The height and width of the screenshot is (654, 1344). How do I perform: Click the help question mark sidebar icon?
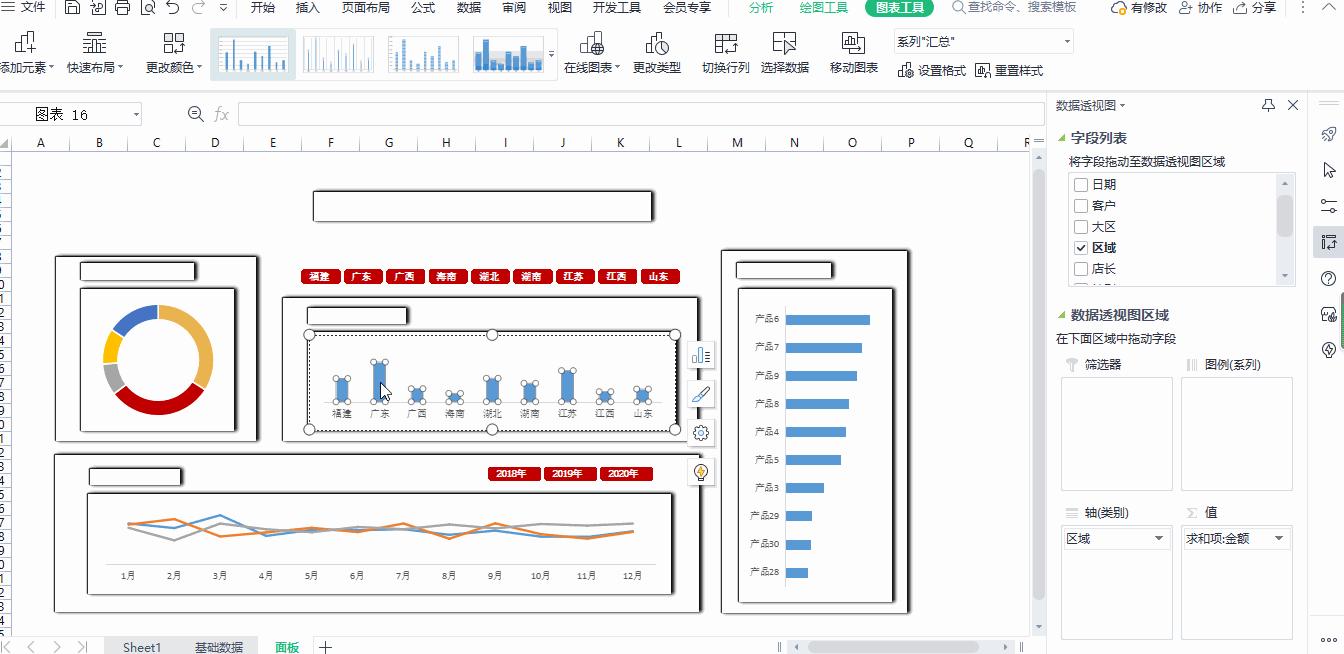coord(1328,278)
